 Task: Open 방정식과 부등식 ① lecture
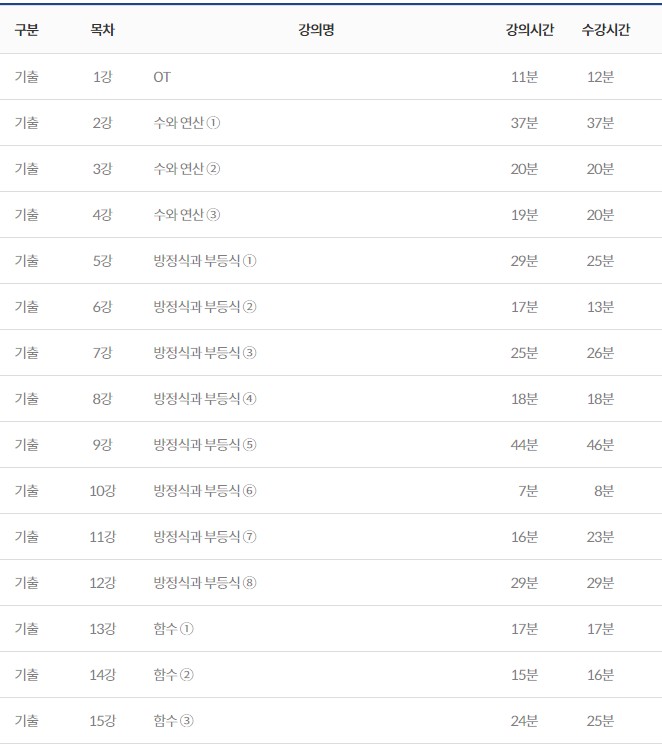coord(205,261)
